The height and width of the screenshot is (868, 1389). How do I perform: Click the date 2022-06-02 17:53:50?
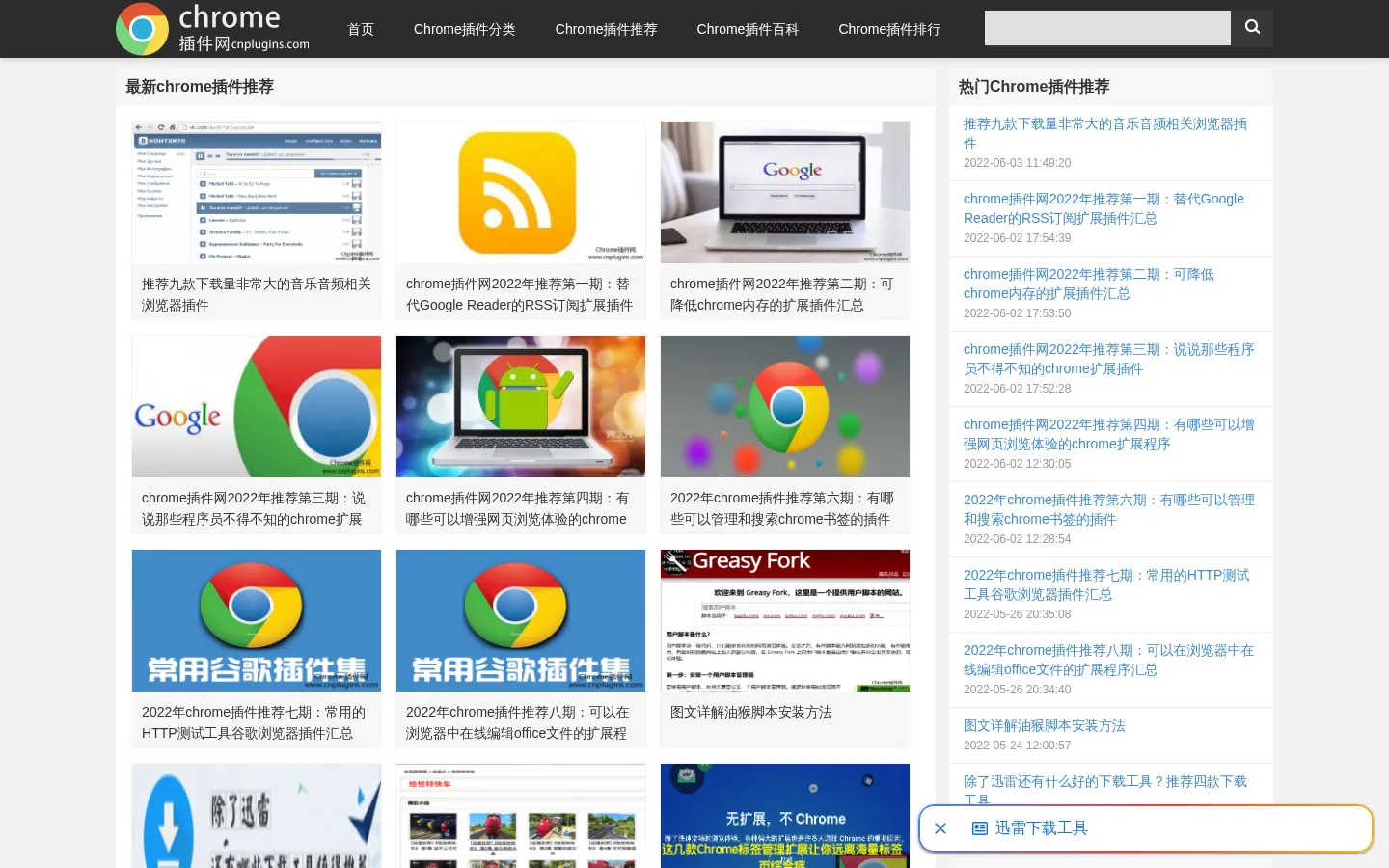[x=1018, y=313]
